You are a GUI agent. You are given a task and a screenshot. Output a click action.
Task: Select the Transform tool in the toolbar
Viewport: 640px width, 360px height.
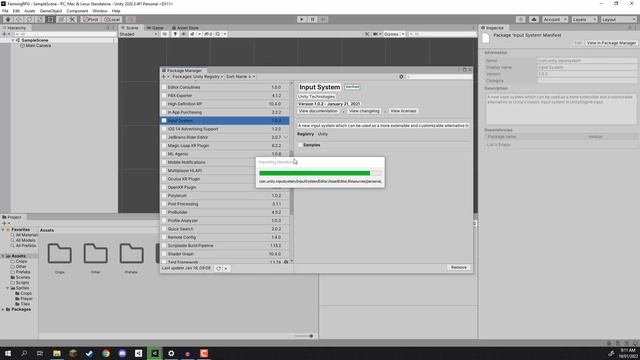(61, 19)
